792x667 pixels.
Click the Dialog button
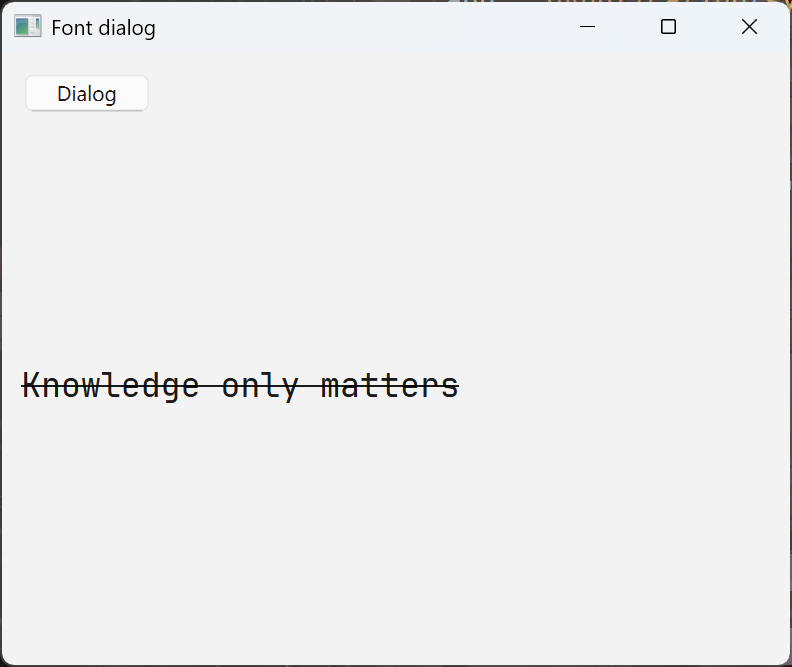(x=87, y=94)
